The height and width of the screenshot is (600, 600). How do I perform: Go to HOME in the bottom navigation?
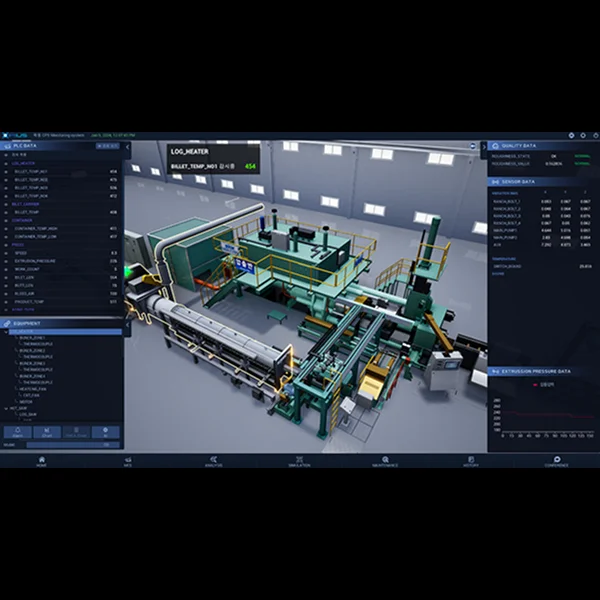(x=42, y=461)
